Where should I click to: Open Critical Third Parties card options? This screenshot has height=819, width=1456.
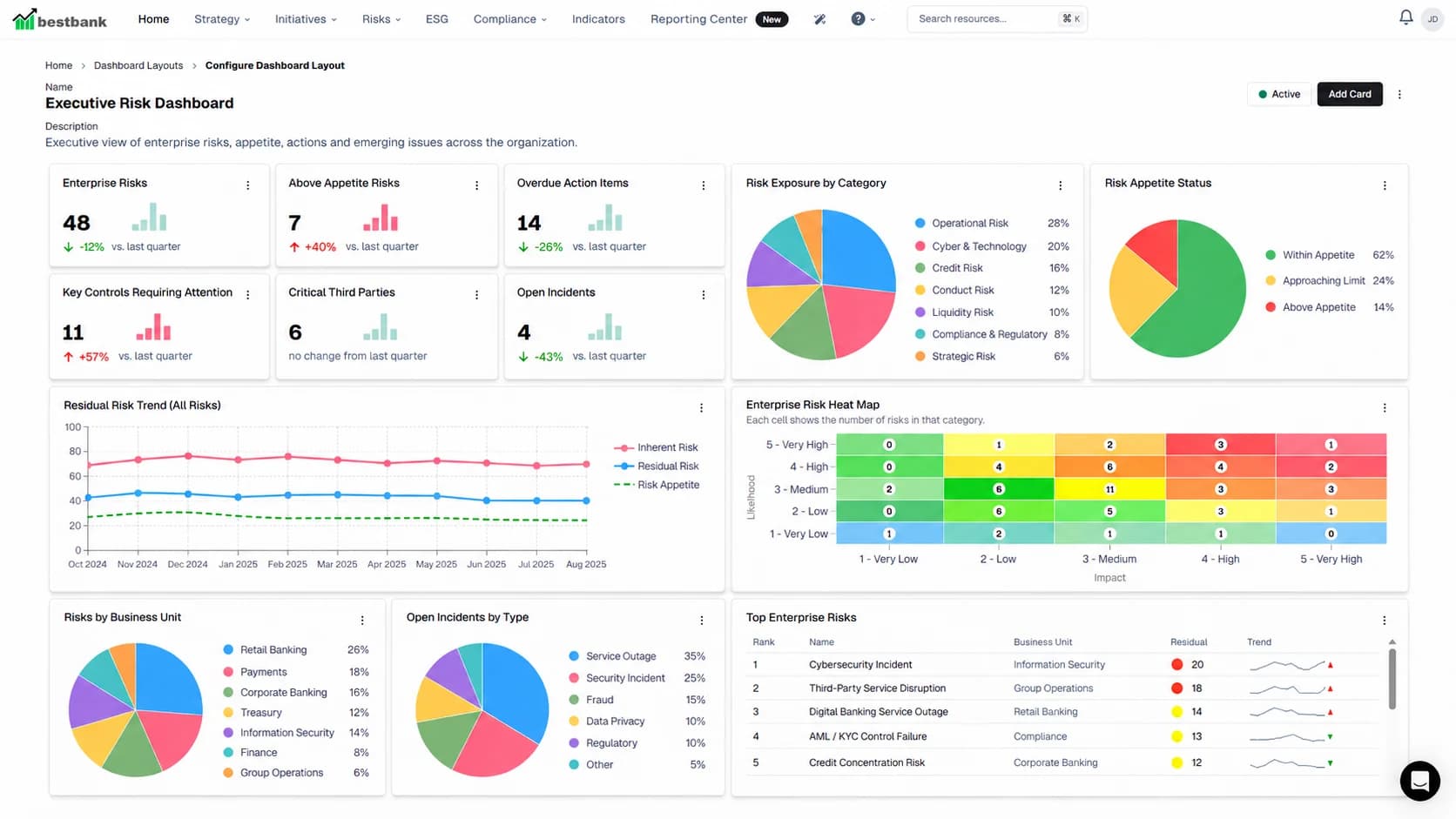pyautogui.click(x=476, y=295)
